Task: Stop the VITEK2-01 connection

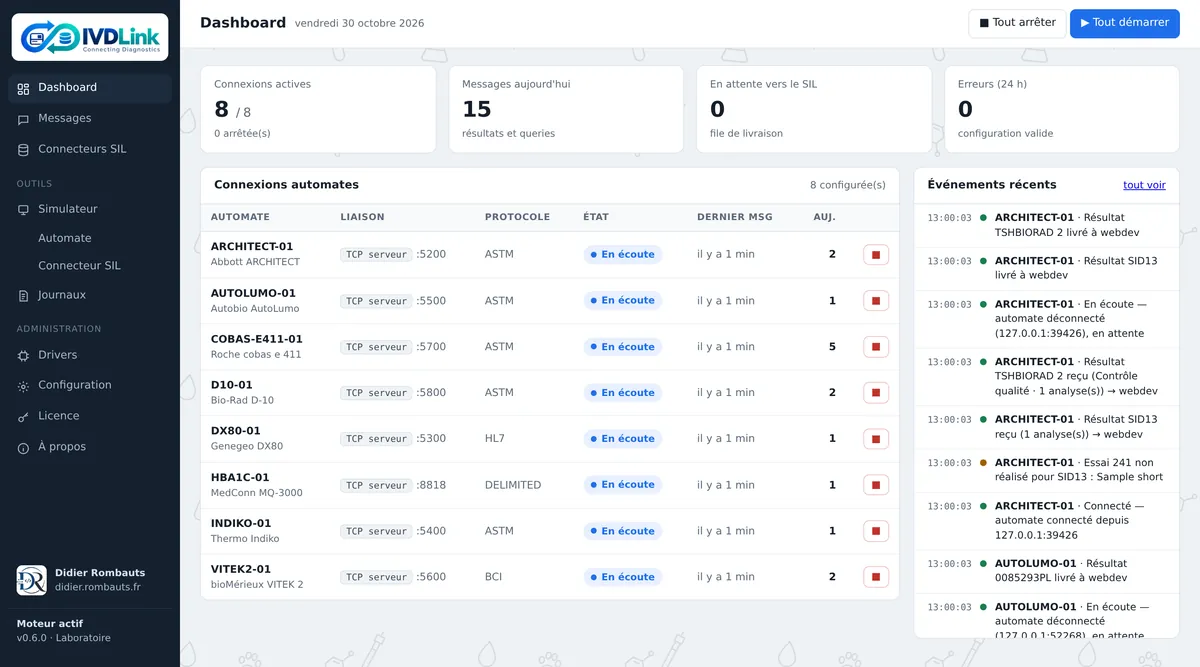Action: (876, 577)
